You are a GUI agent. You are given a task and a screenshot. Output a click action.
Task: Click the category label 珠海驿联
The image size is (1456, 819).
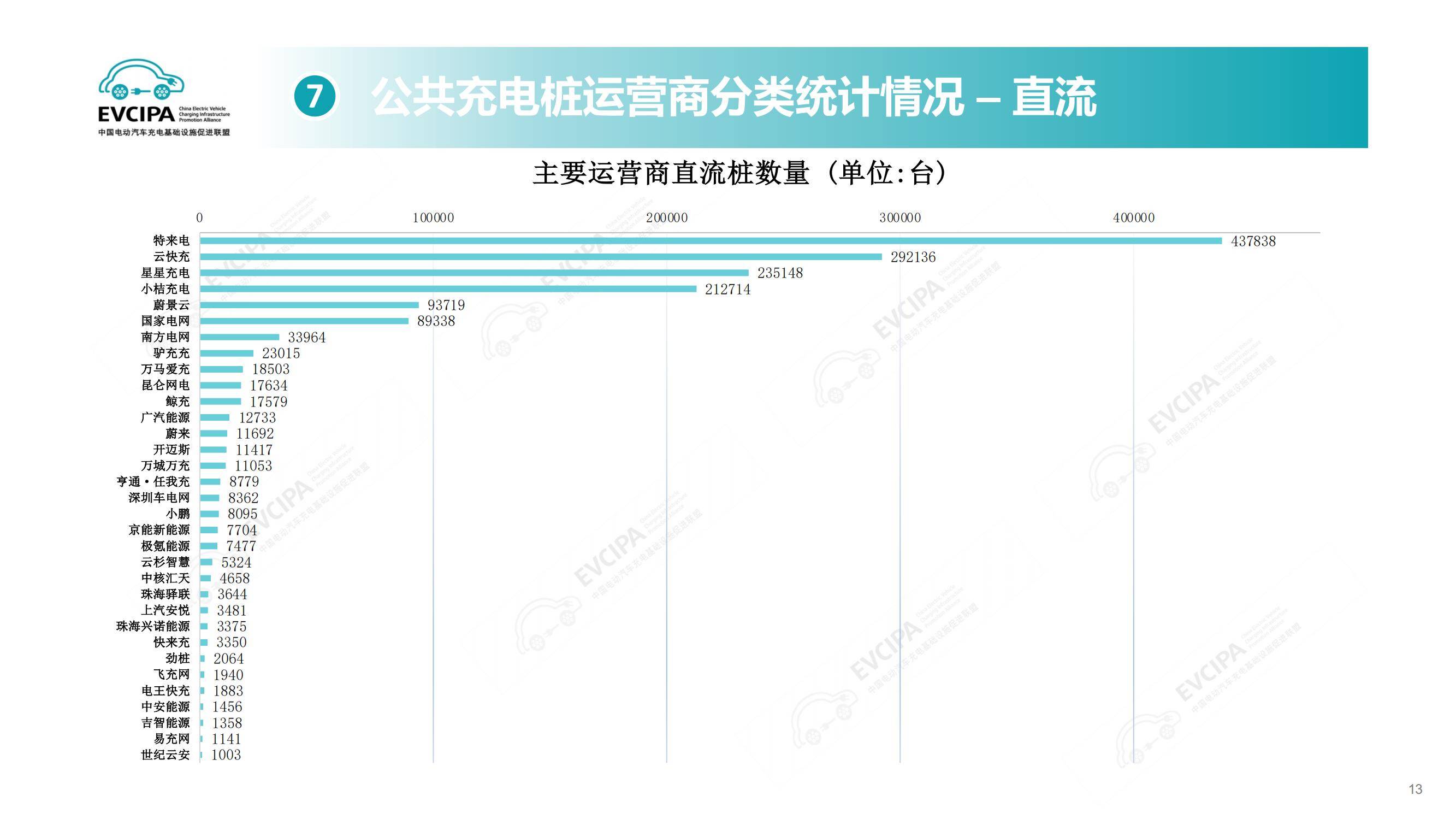click(165, 594)
